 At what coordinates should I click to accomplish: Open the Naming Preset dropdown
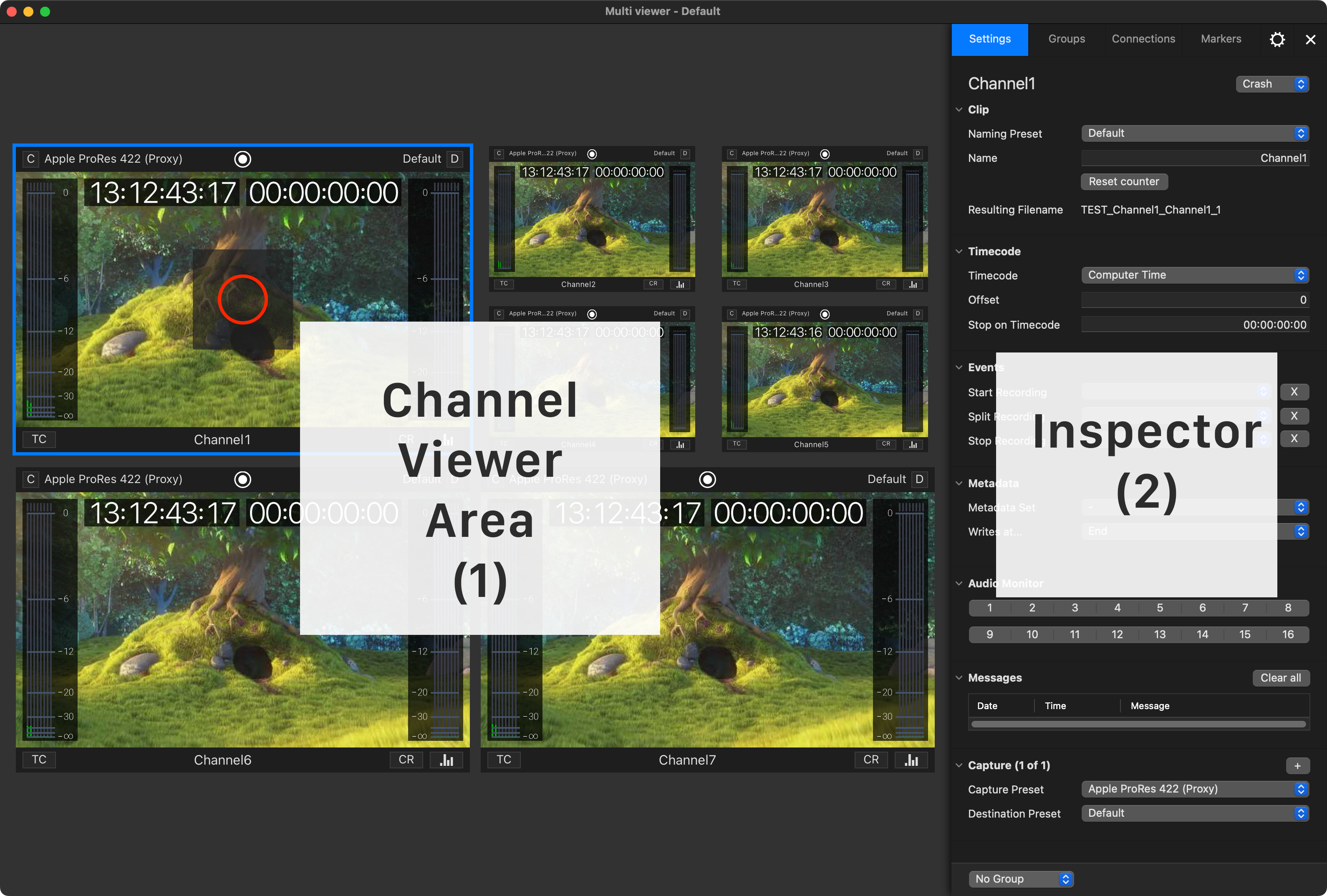click(x=1195, y=133)
